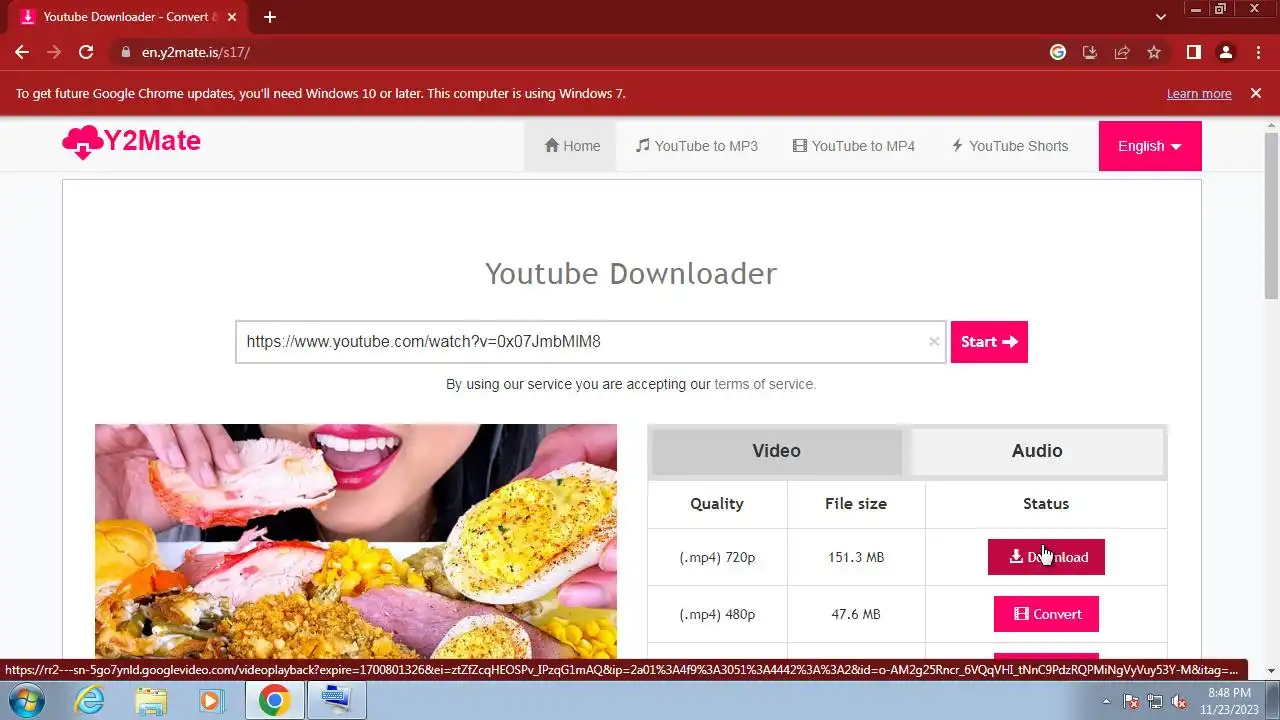Click the Quality column header
Screen dimensions: 1280x720
point(717,504)
